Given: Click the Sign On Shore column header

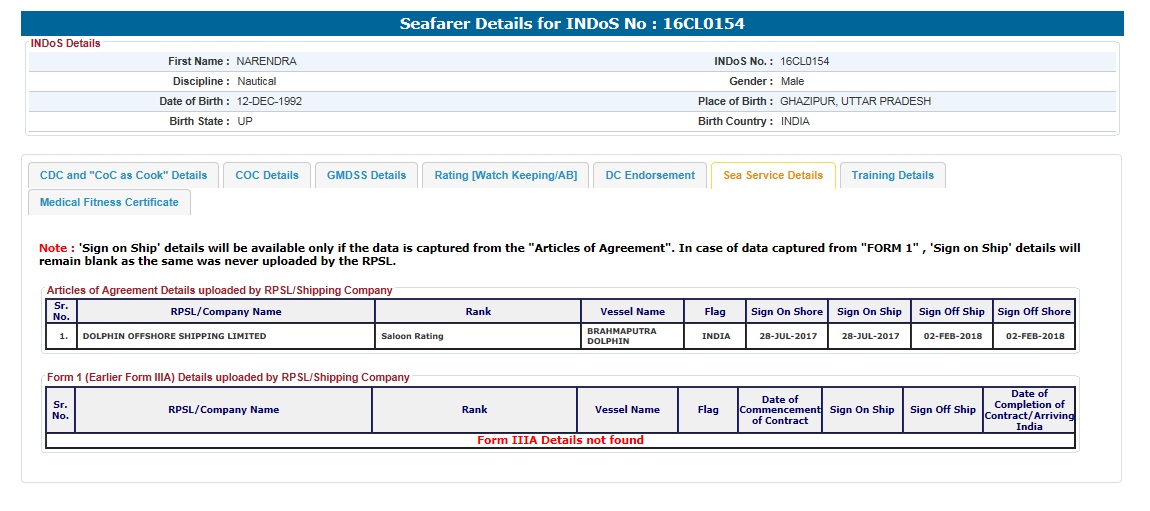Looking at the screenshot, I should coord(786,312).
